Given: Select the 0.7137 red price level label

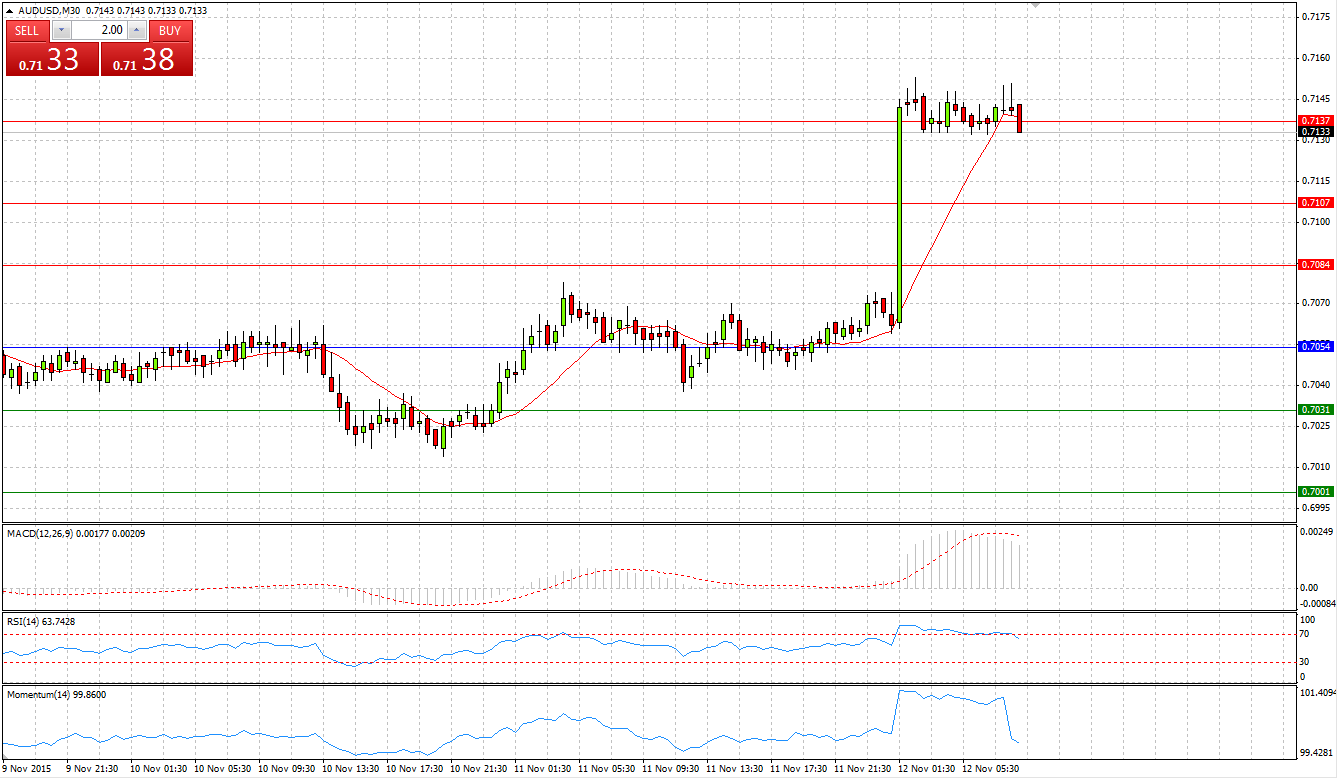Looking at the screenshot, I should pyautogui.click(x=1315, y=120).
